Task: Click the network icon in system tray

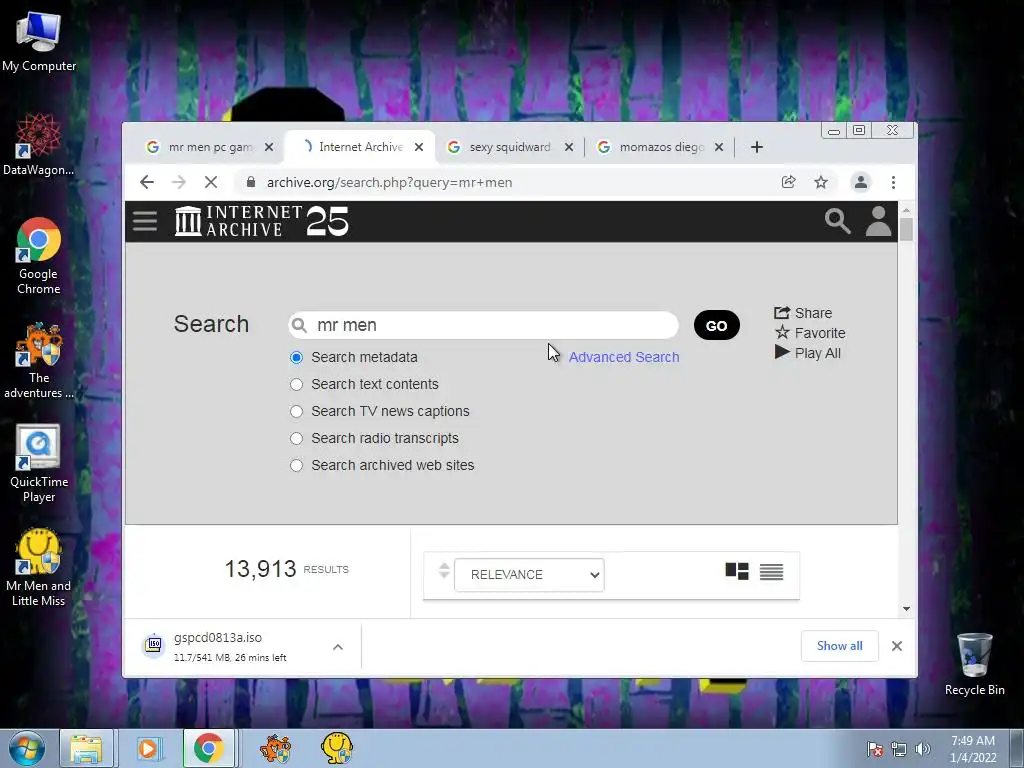Action: click(x=899, y=749)
